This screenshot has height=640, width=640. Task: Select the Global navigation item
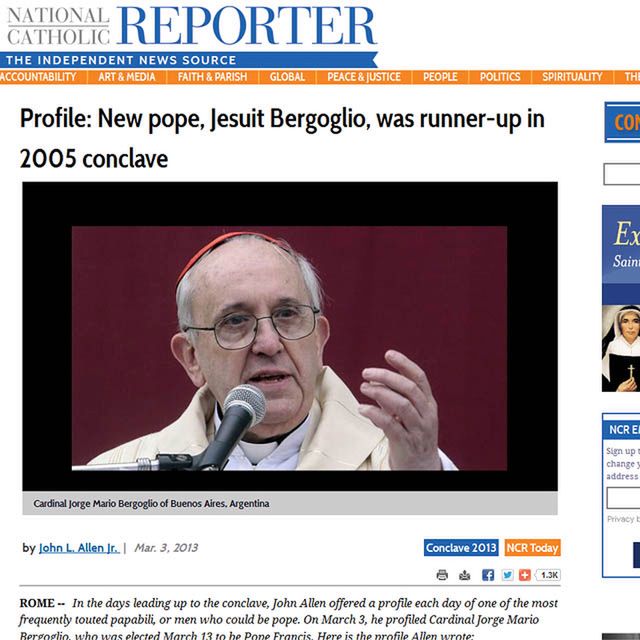[287, 77]
